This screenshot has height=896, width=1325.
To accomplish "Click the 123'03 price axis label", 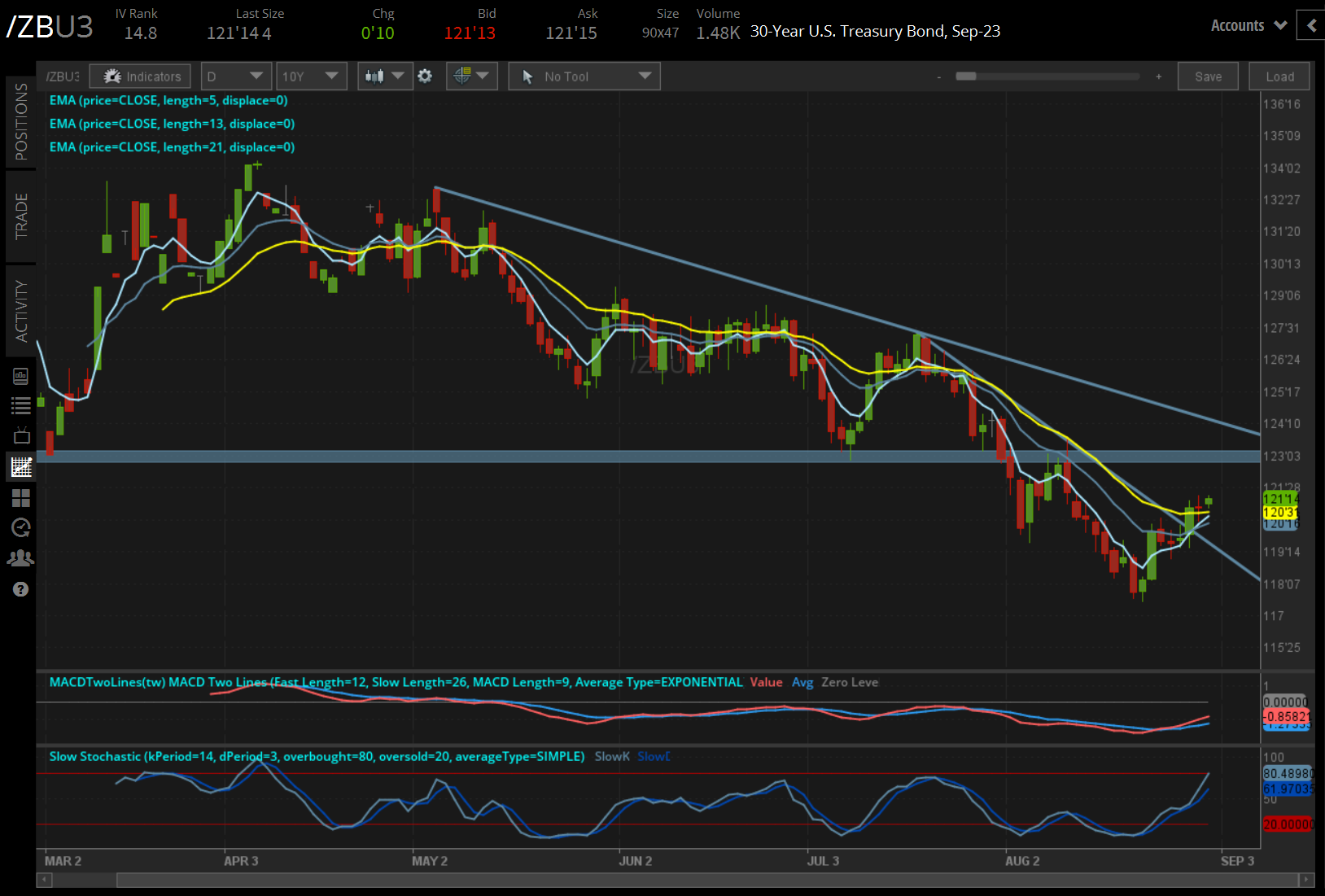I will [x=1281, y=456].
